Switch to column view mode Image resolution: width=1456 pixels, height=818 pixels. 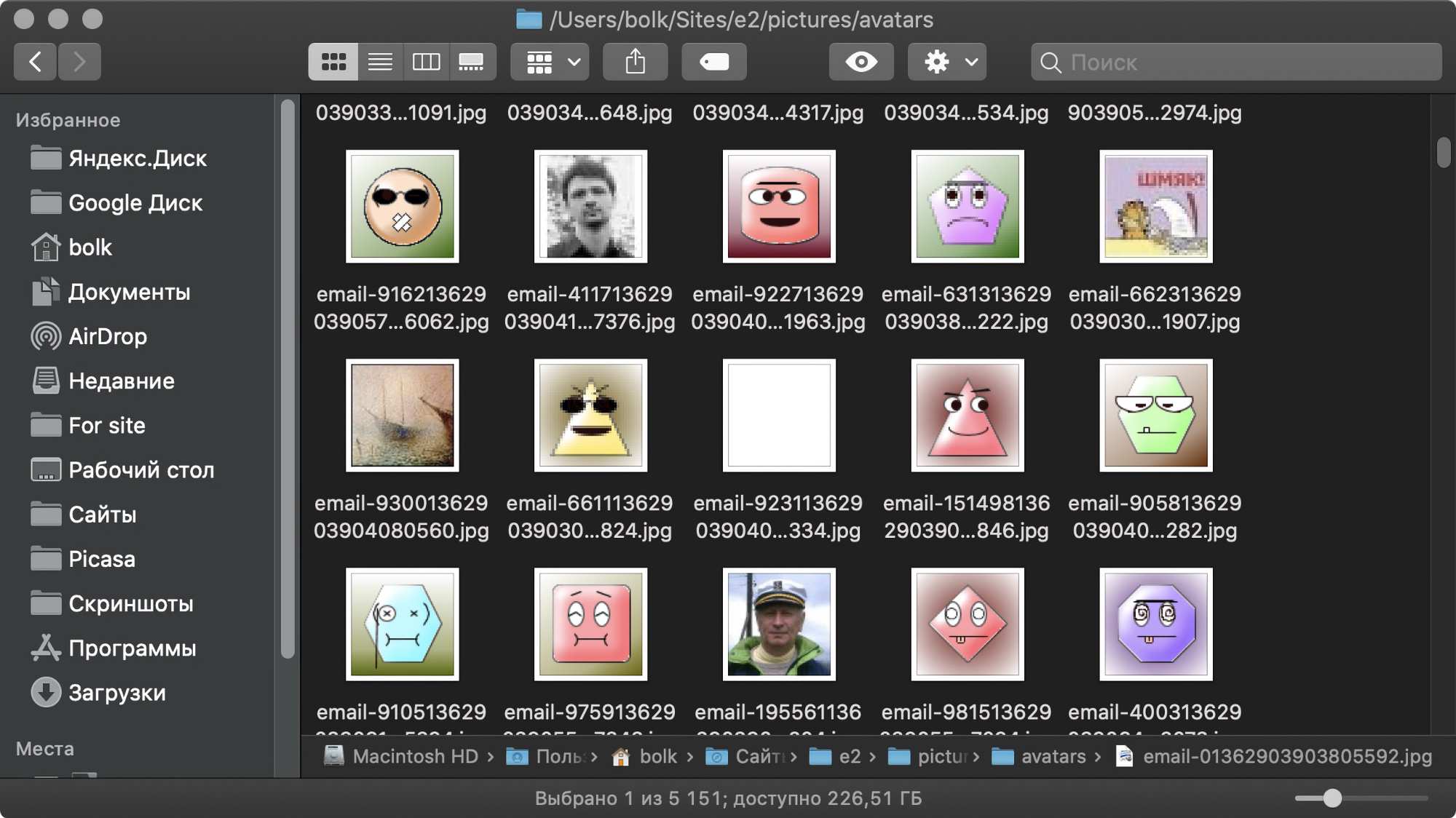pos(426,62)
